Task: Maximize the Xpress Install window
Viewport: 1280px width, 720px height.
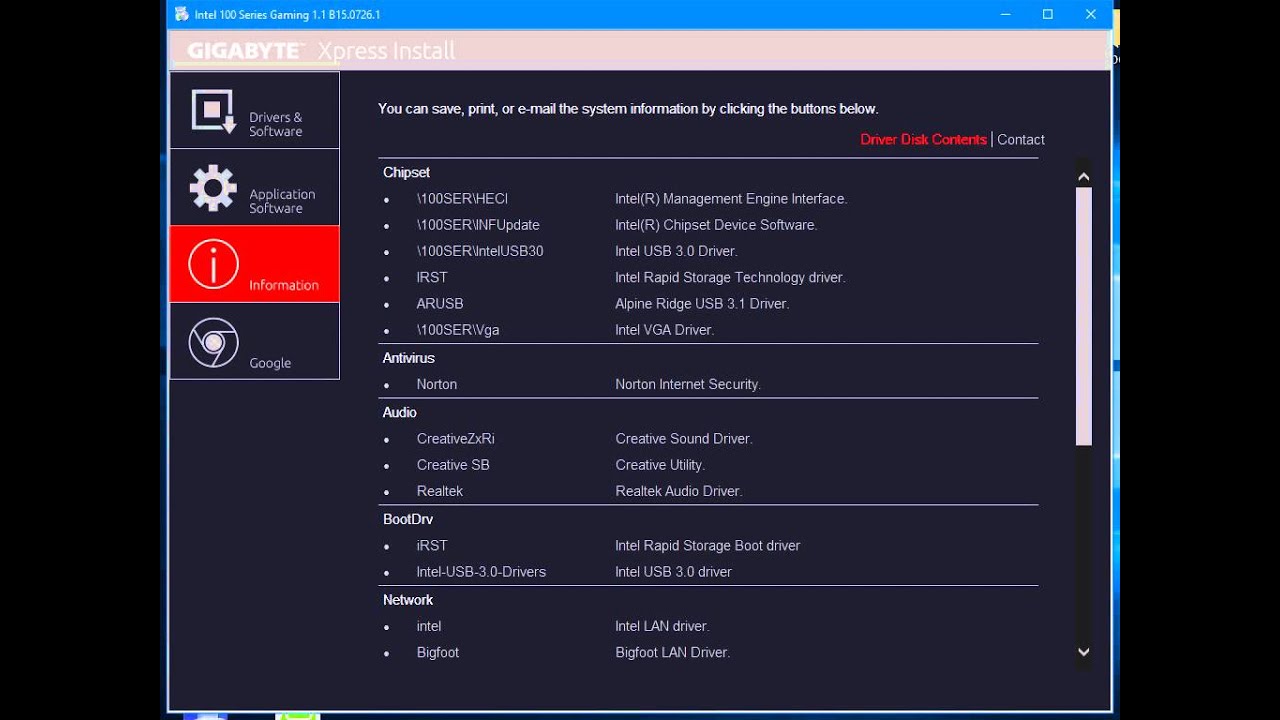Action: (1048, 14)
